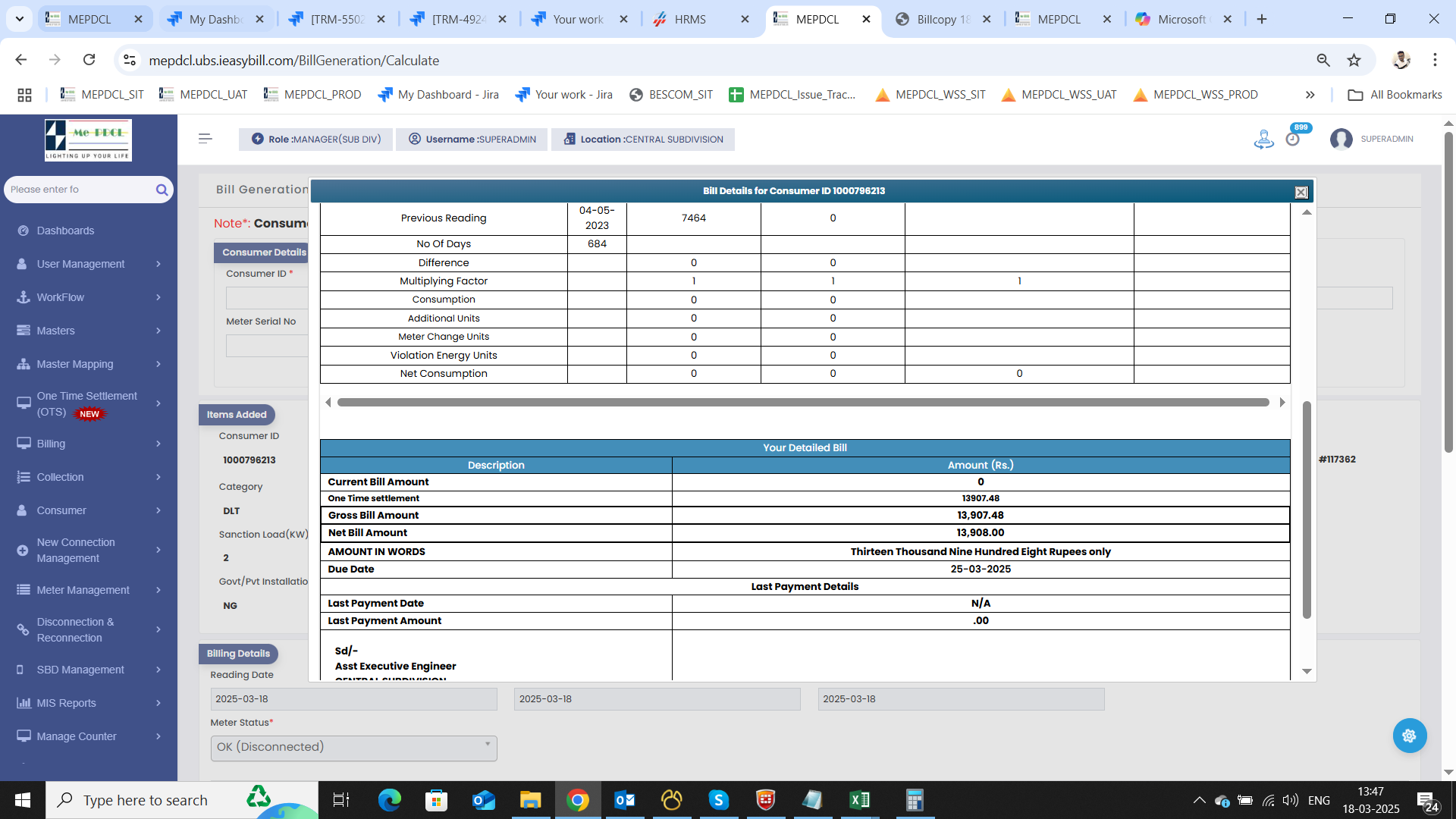Viewport: 1456px width, 819px height.
Task: Switch to Billcopy browser tab
Action: point(943,19)
